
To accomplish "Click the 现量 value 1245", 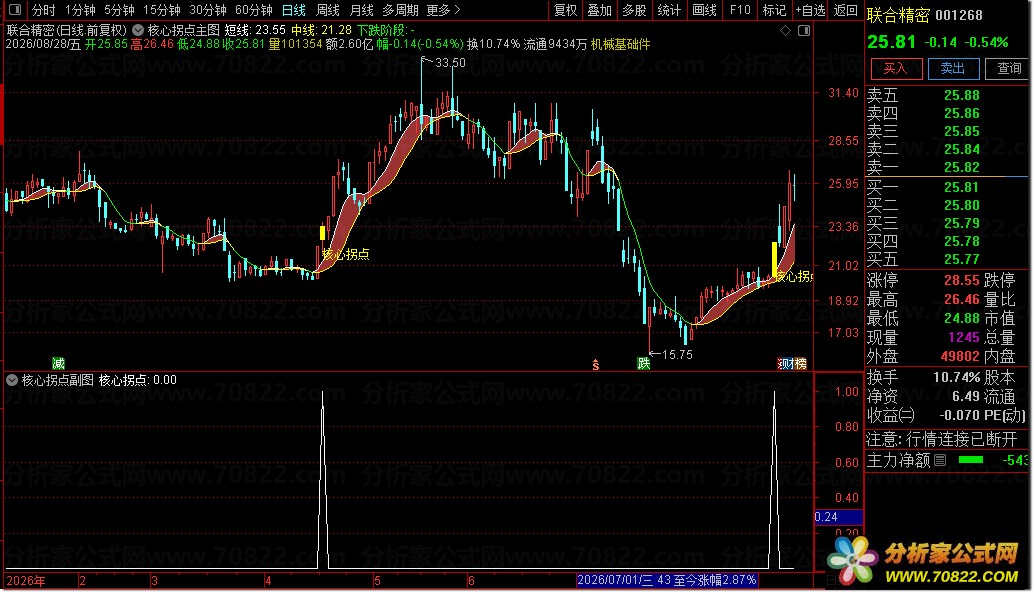I will [964, 337].
